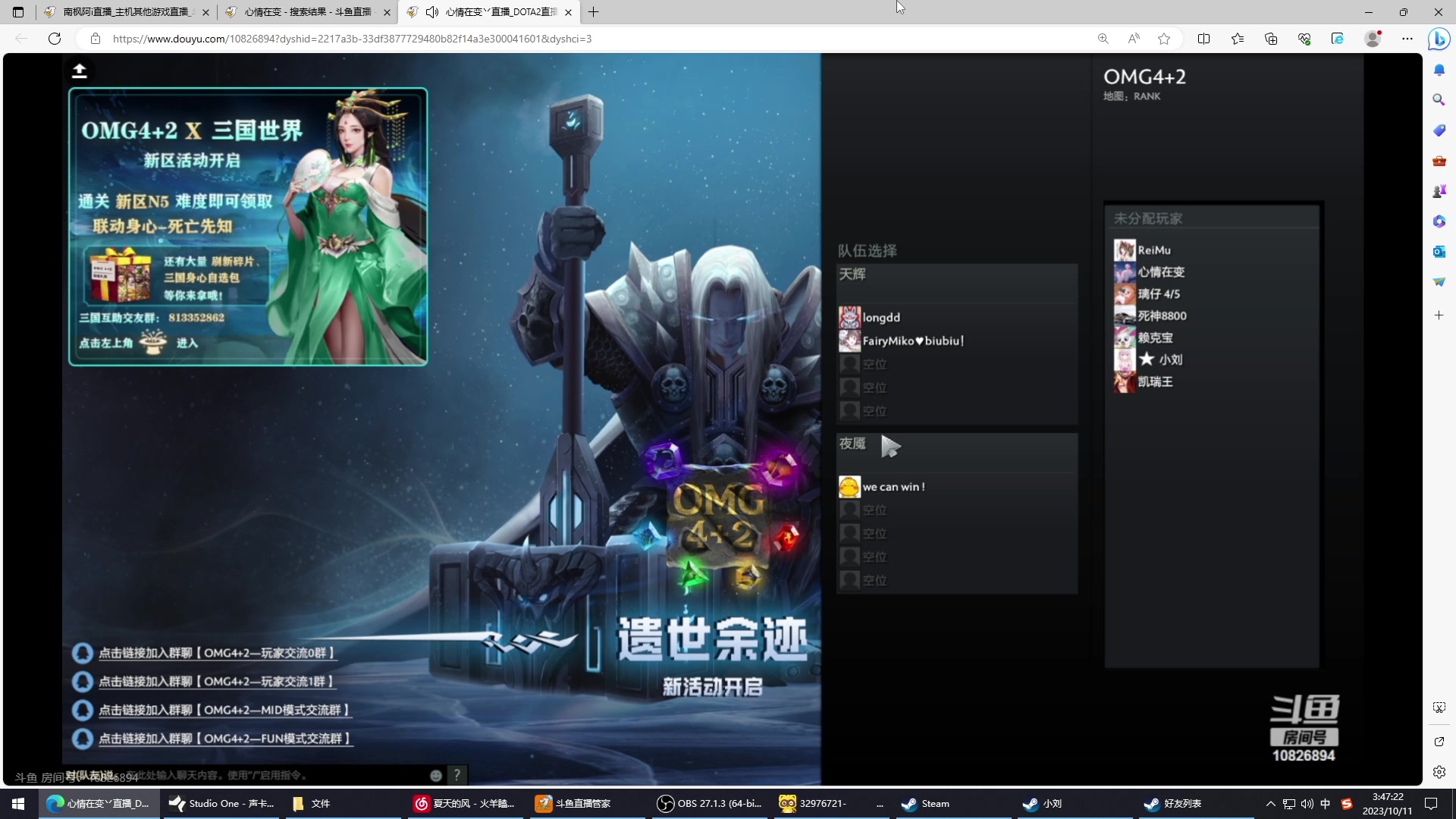This screenshot has width=1456, height=819.
Task: Click the 三国世界 event banner
Action: point(248,227)
